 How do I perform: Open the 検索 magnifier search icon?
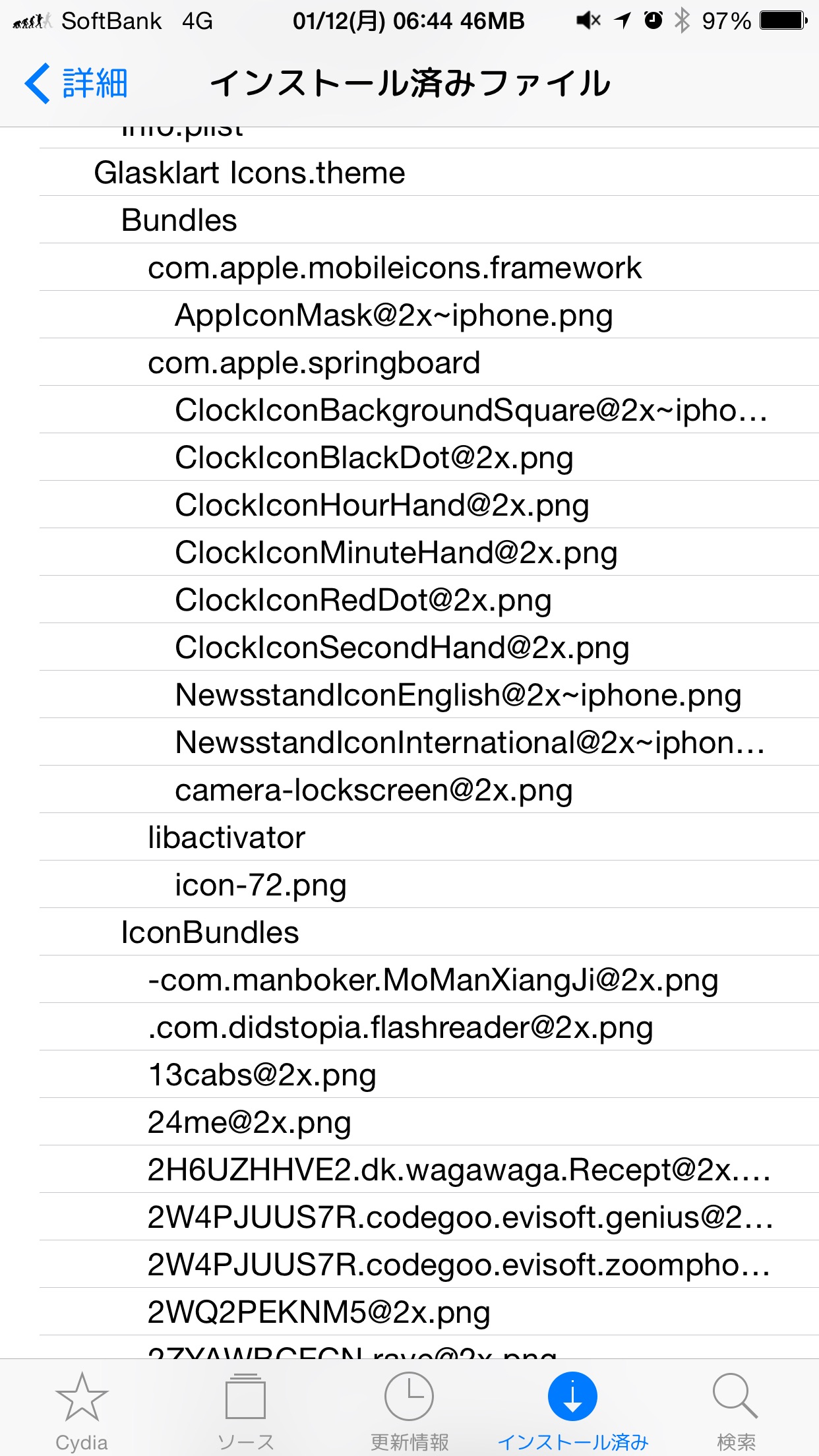tap(735, 1397)
